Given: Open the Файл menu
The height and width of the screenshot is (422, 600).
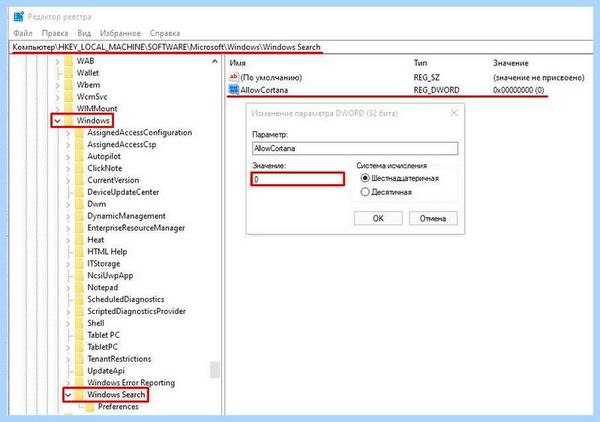Looking at the screenshot, I should [x=23, y=33].
